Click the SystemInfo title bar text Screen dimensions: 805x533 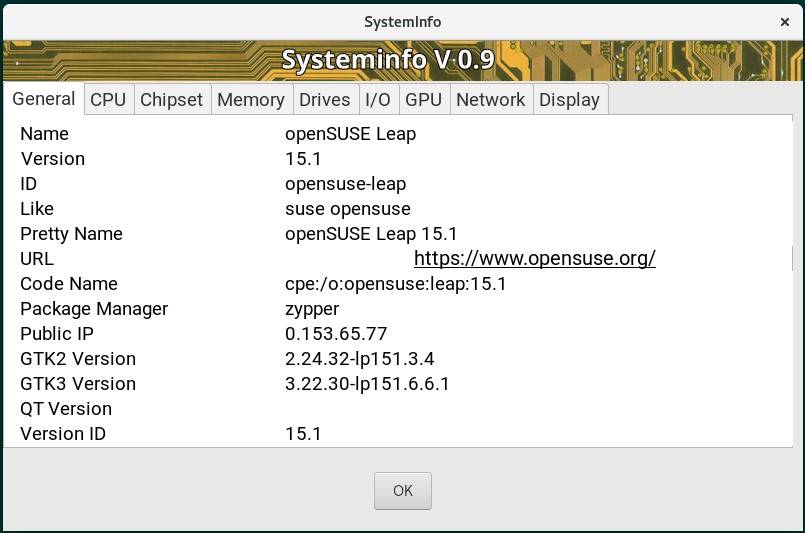[402, 21]
